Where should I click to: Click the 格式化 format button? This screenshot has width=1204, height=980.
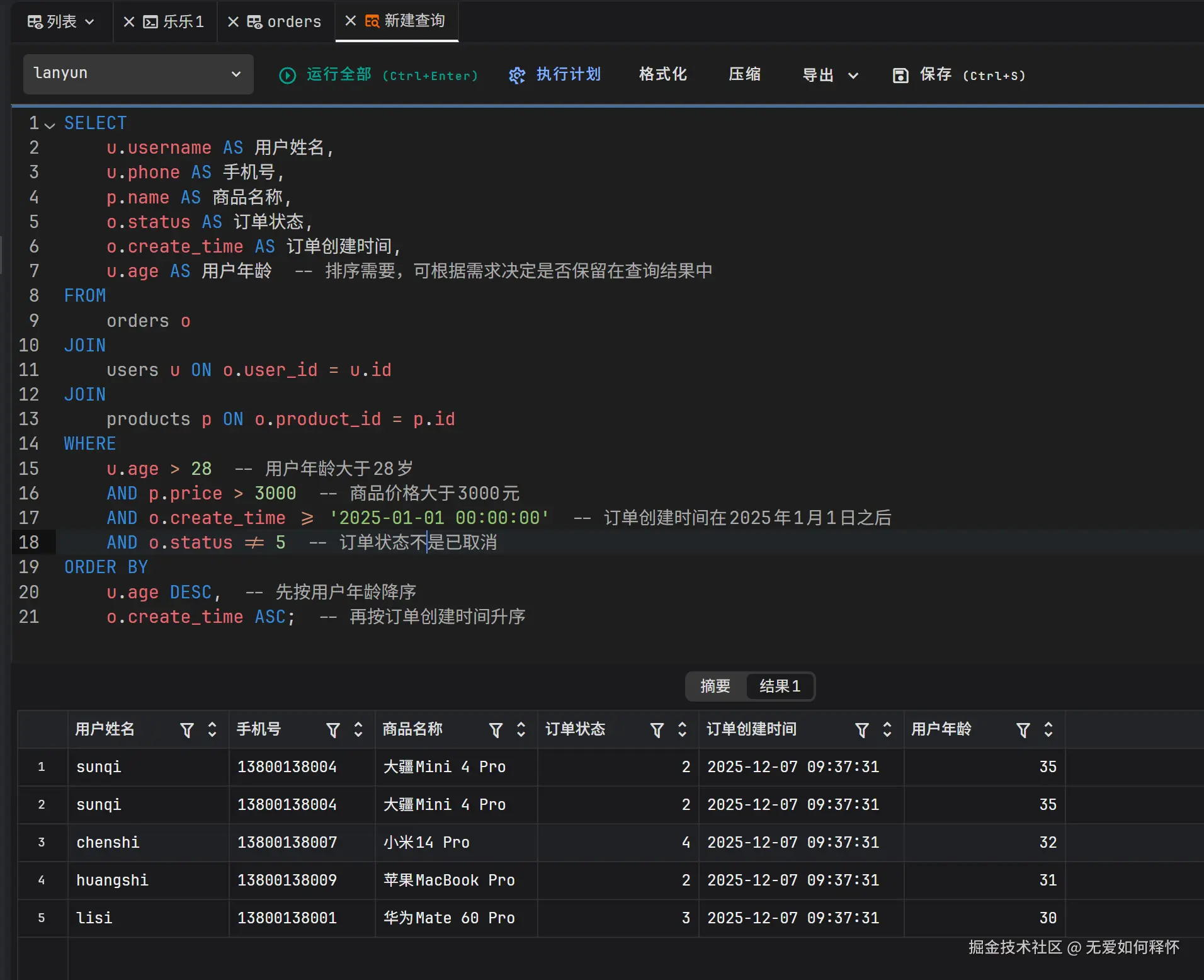point(662,74)
